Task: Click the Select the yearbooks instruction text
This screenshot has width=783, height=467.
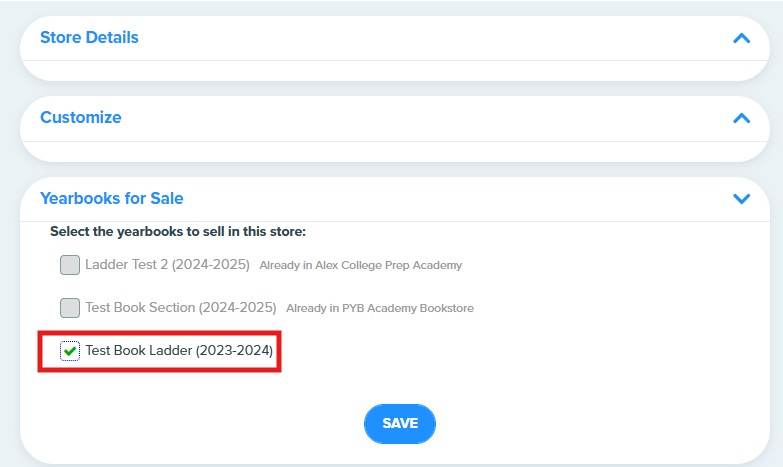Action: tap(178, 232)
